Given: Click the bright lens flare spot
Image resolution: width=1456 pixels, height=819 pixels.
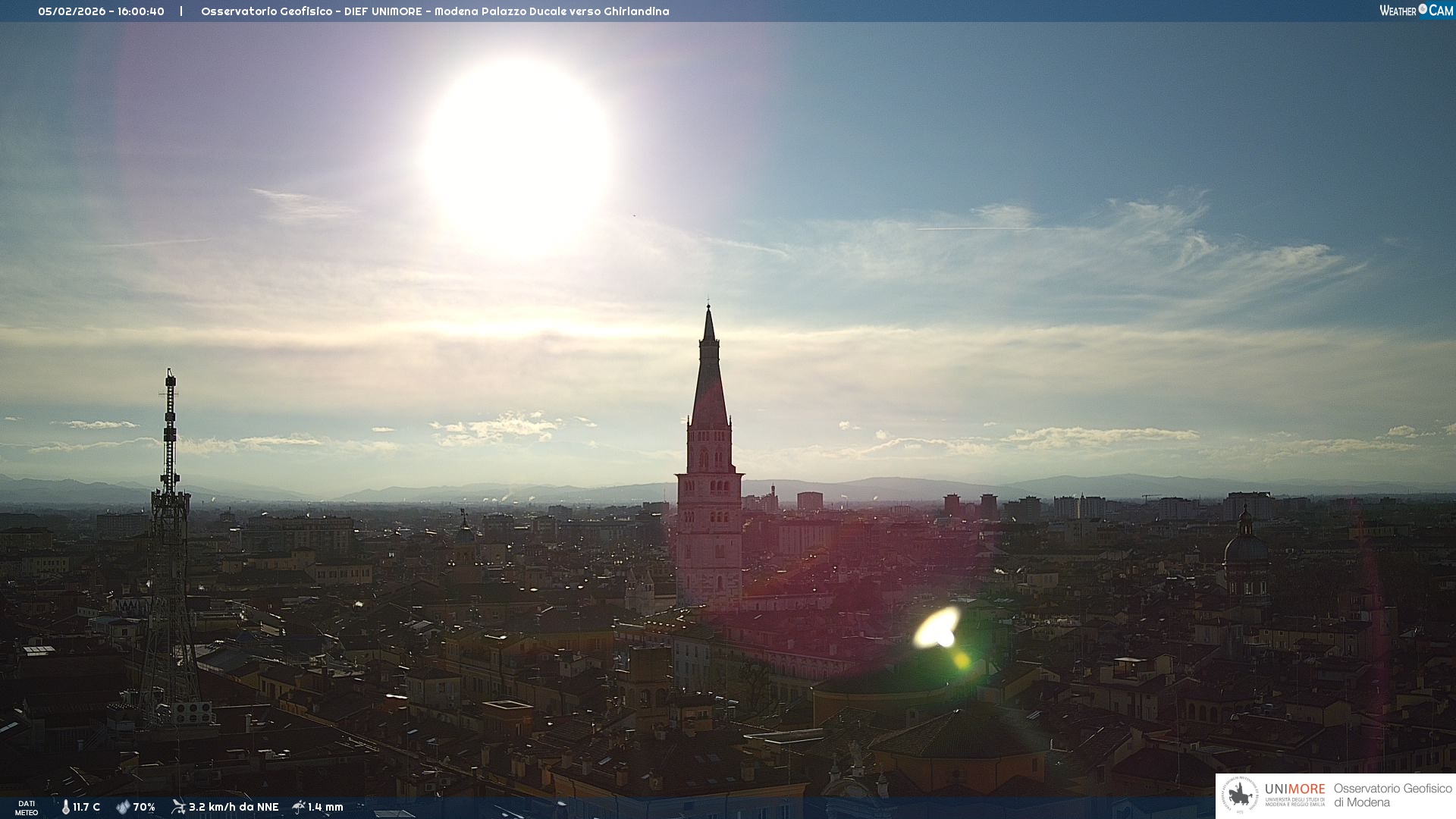Looking at the screenshot, I should point(937,629).
